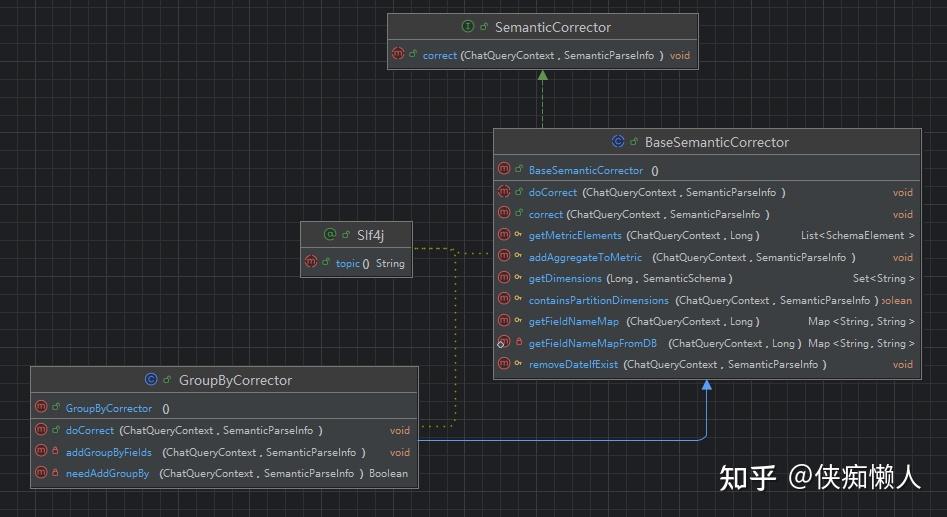Click the addGroupByFields method name
Image resolution: width=947 pixels, height=517 pixels.
pos(109,452)
